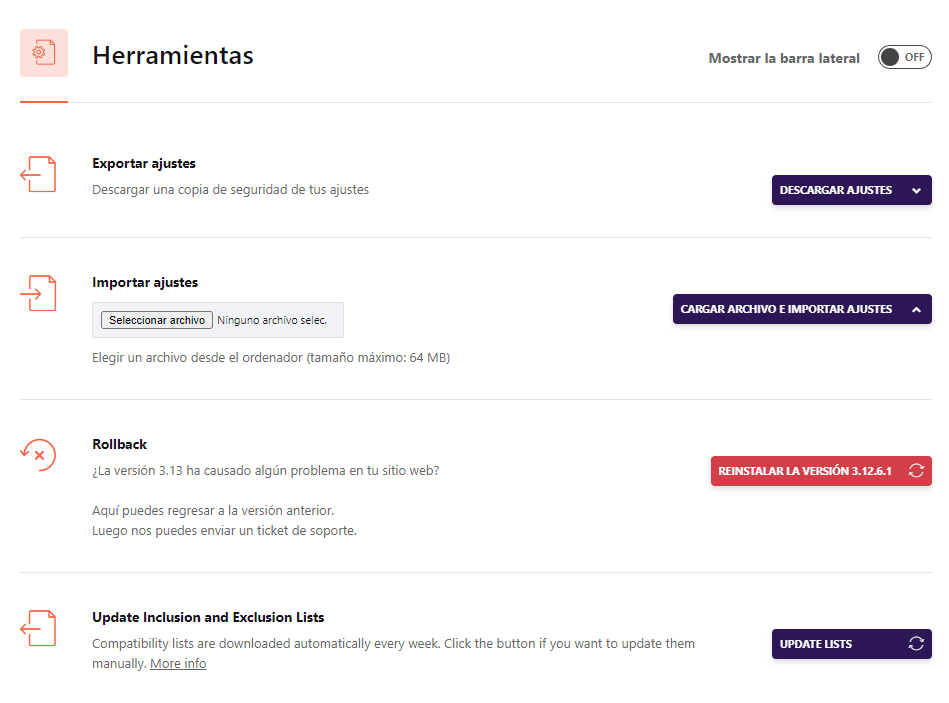The image size is (949, 703).
Task: Click the Herramientas gear header icon
Action: [43, 53]
